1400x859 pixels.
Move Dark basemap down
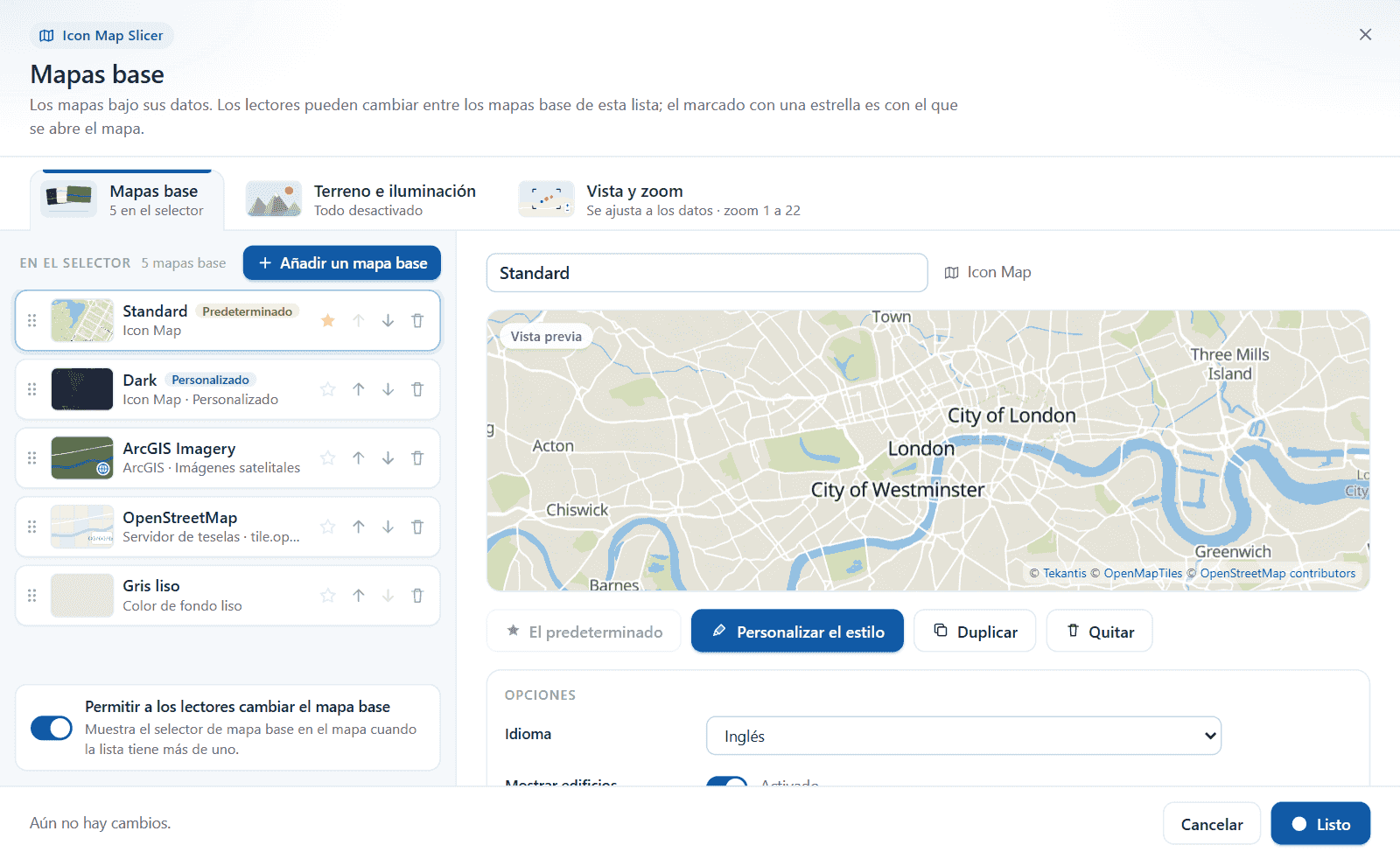[x=388, y=389]
